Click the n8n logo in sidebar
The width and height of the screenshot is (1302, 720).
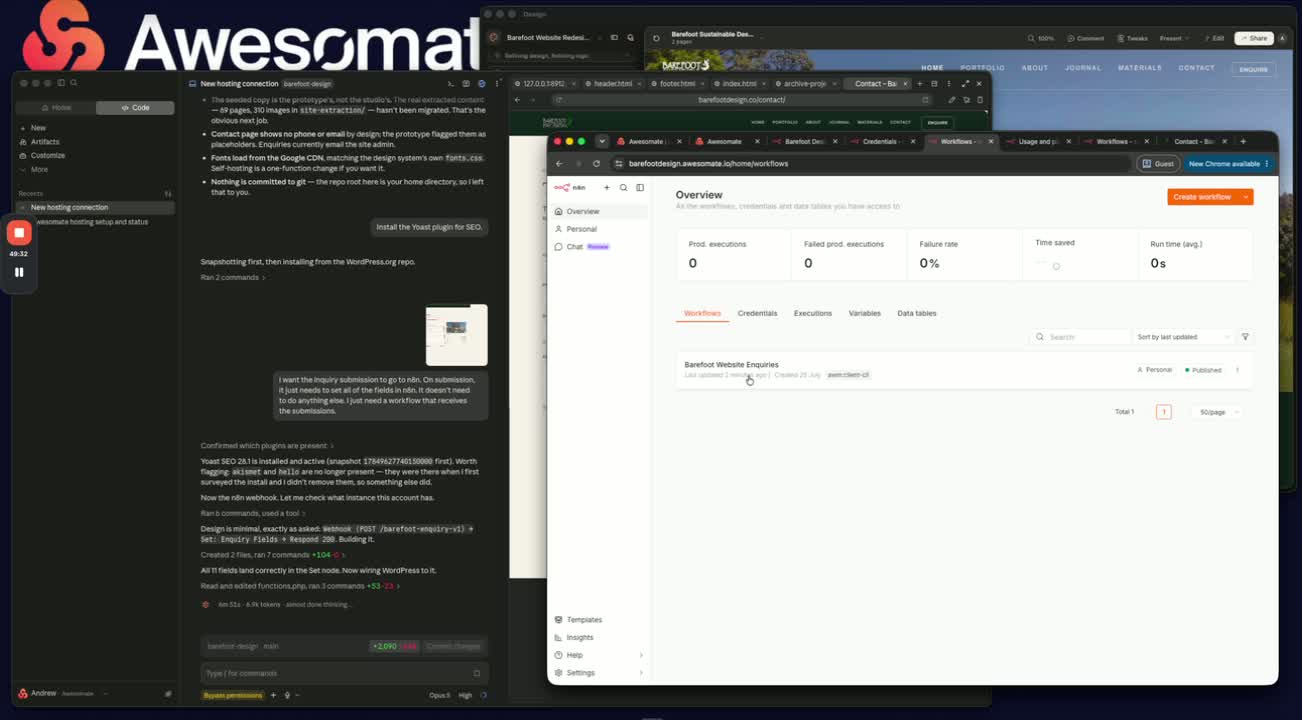569,187
